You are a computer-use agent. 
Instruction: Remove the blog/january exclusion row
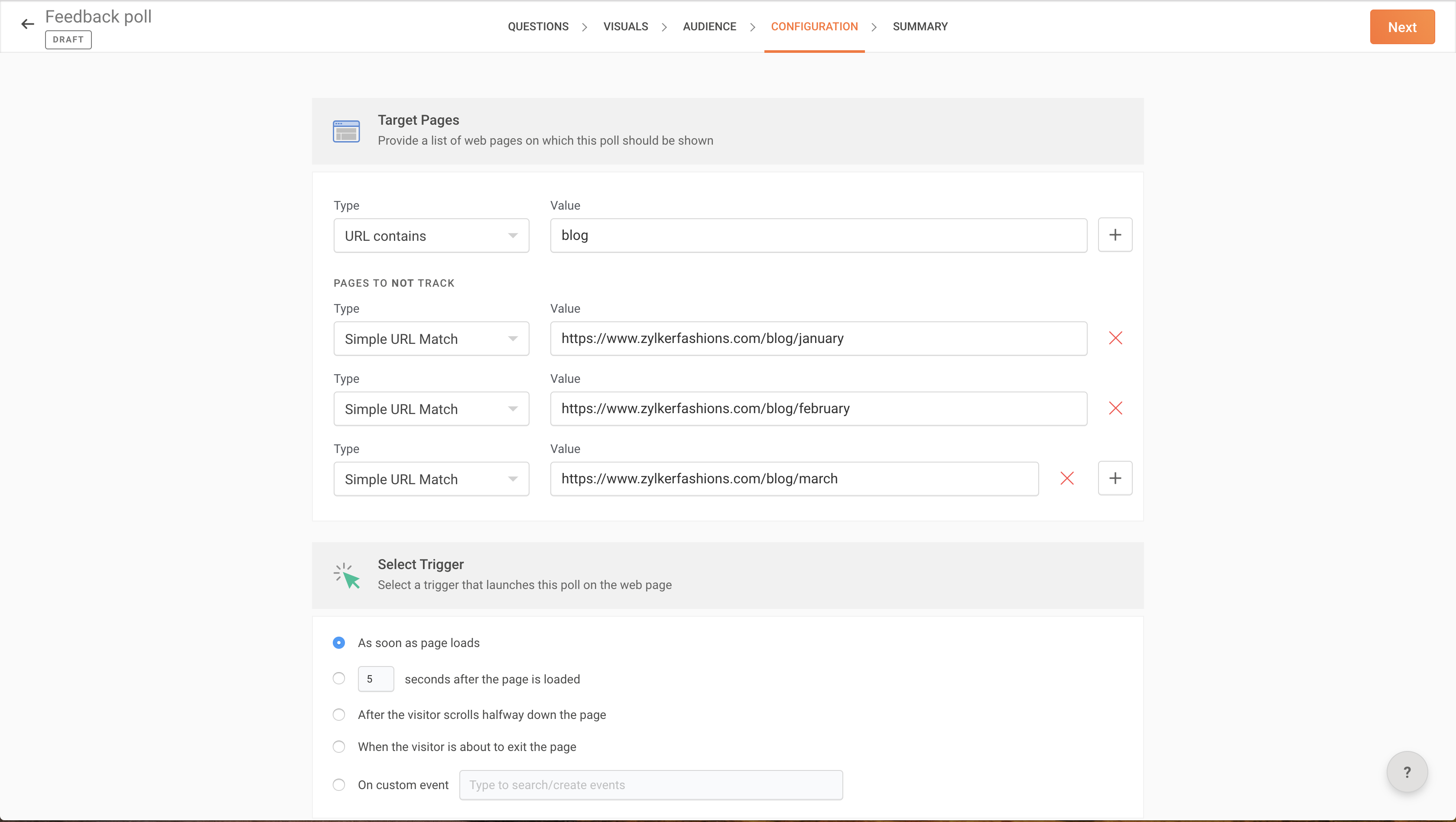tap(1115, 338)
